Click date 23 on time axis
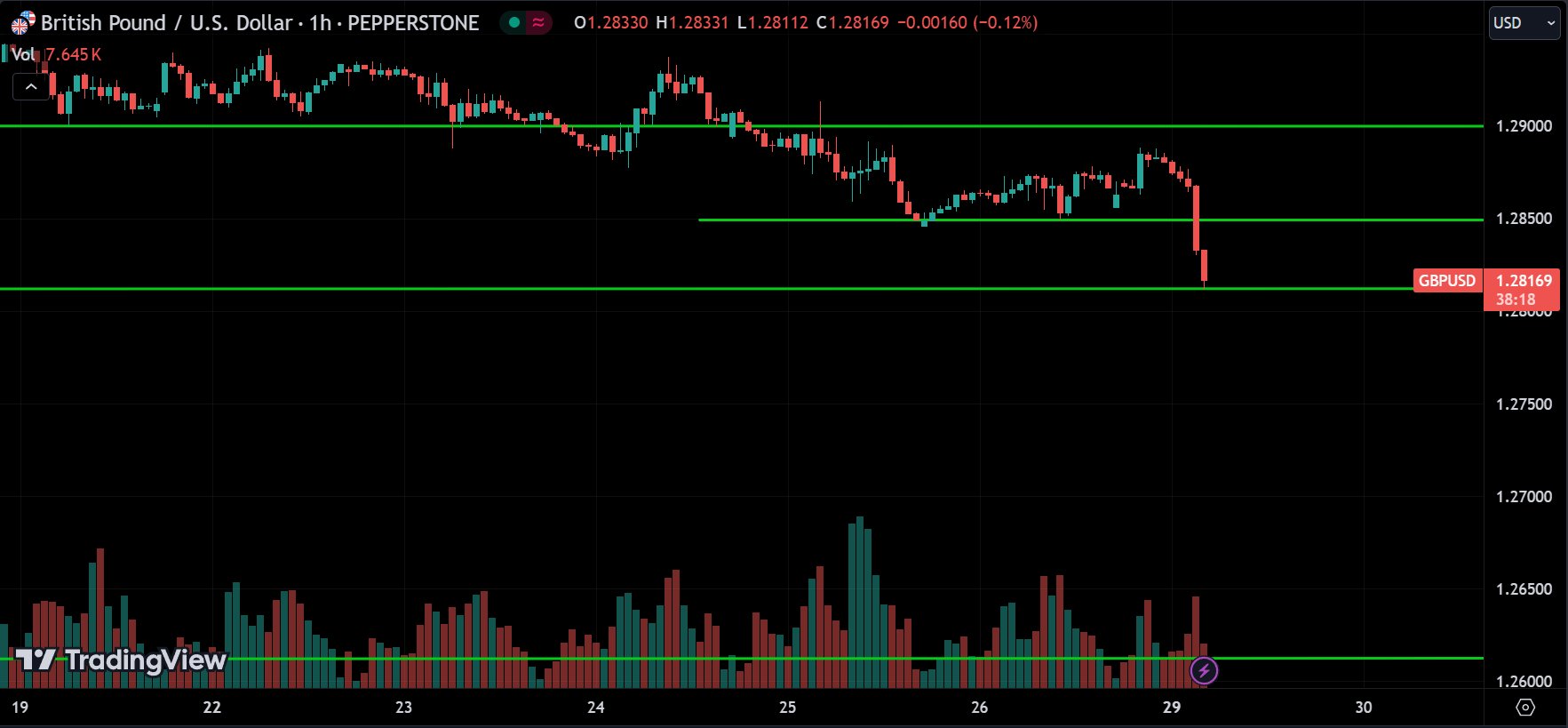 coord(403,708)
